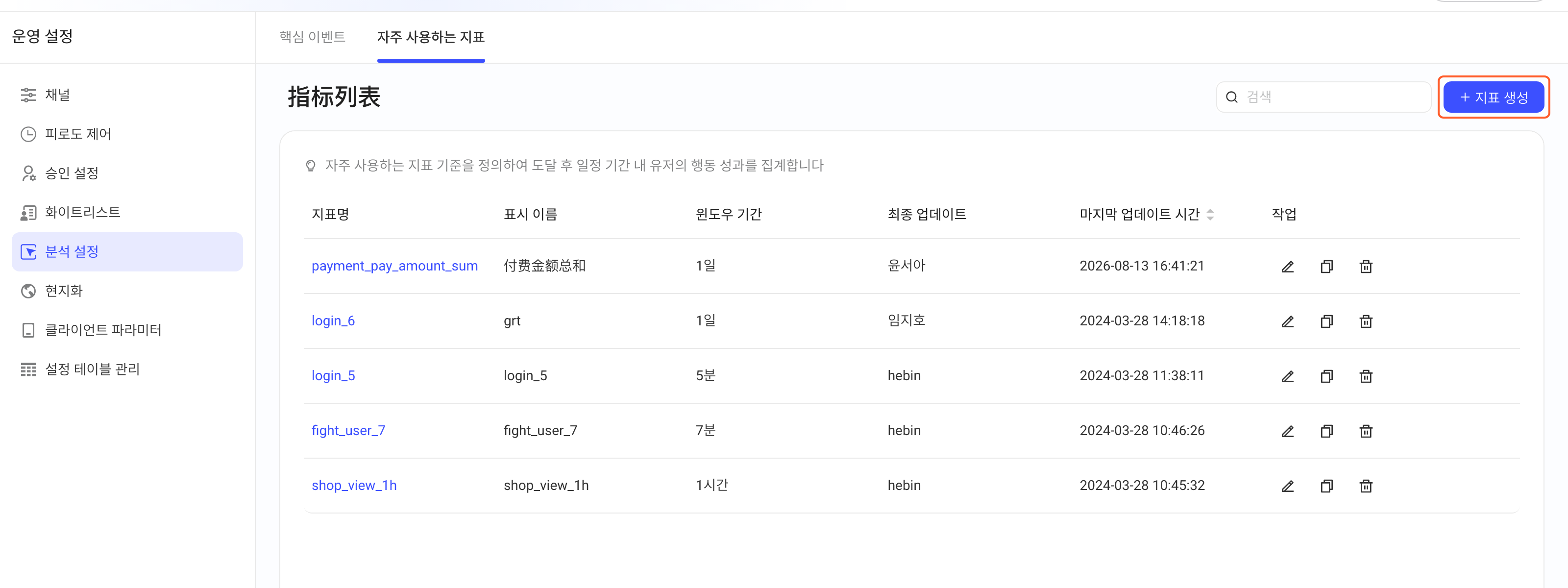Edit the login_6 metric row

(x=1287, y=321)
